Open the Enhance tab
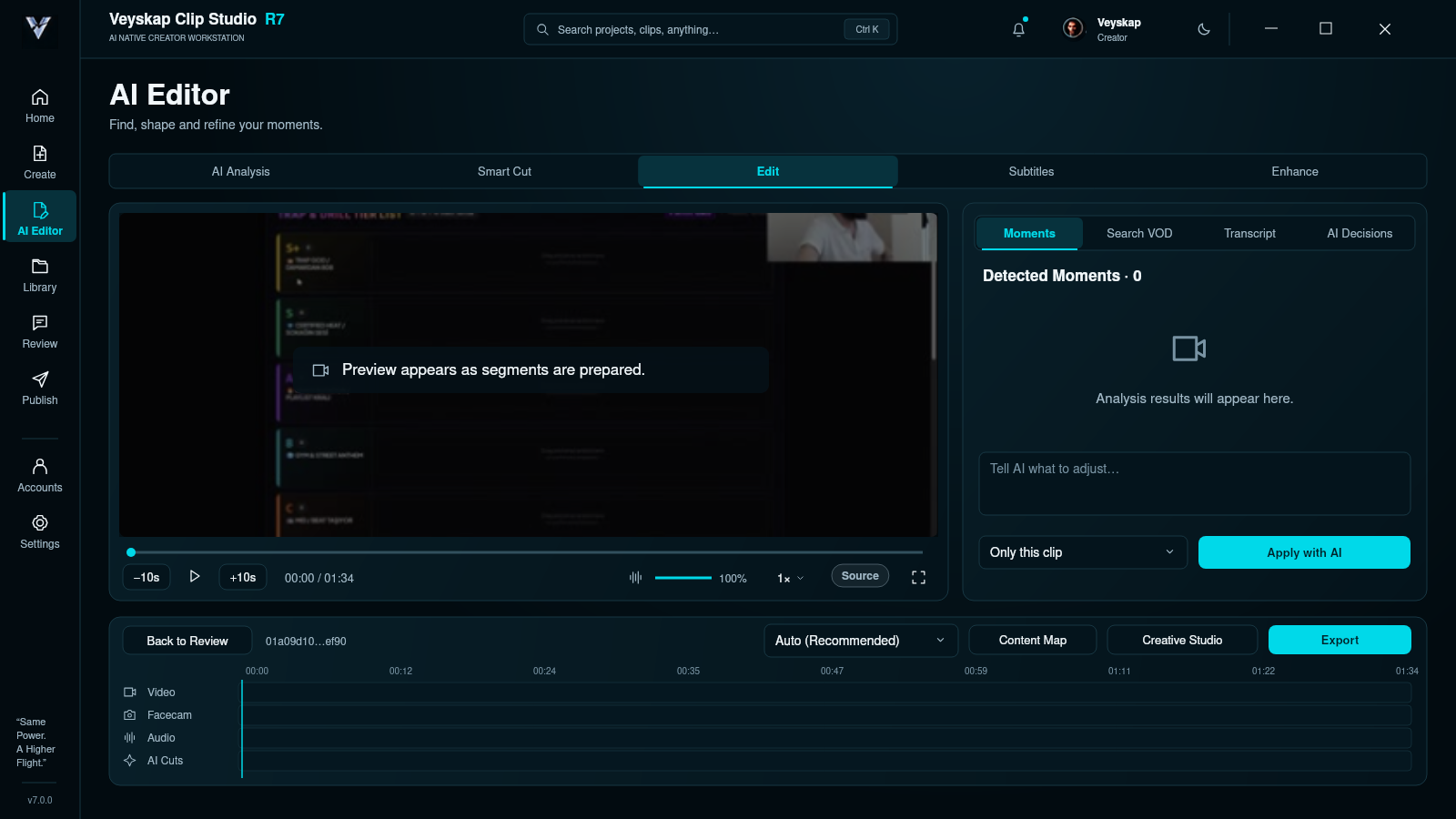 (x=1295, y=171)
